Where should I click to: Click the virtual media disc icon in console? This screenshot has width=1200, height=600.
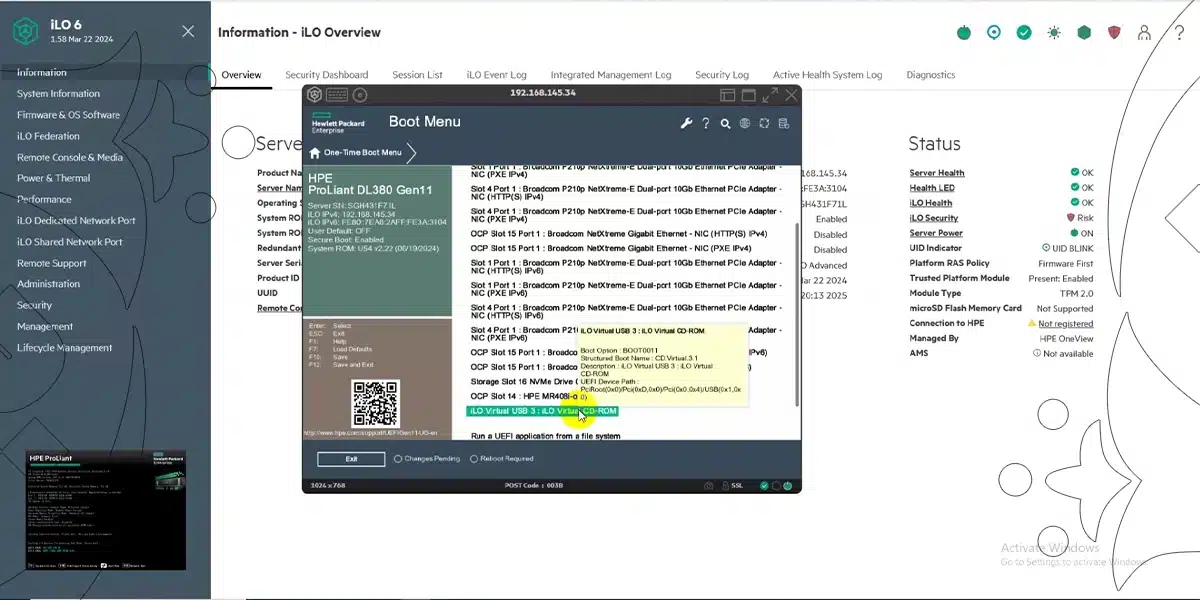[360, 95]
